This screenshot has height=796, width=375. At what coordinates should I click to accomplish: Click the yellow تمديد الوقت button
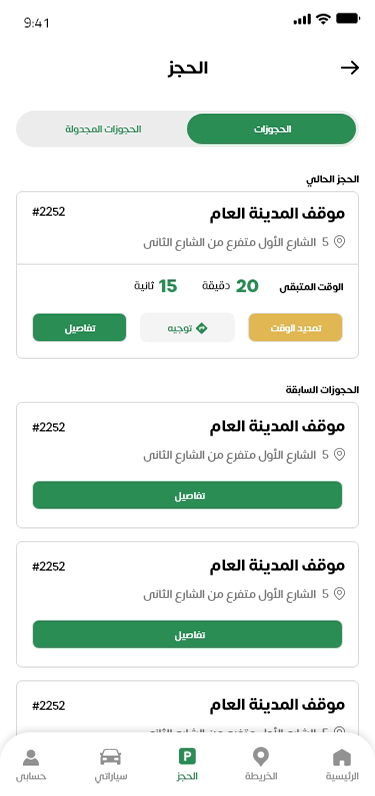[295, 327]
